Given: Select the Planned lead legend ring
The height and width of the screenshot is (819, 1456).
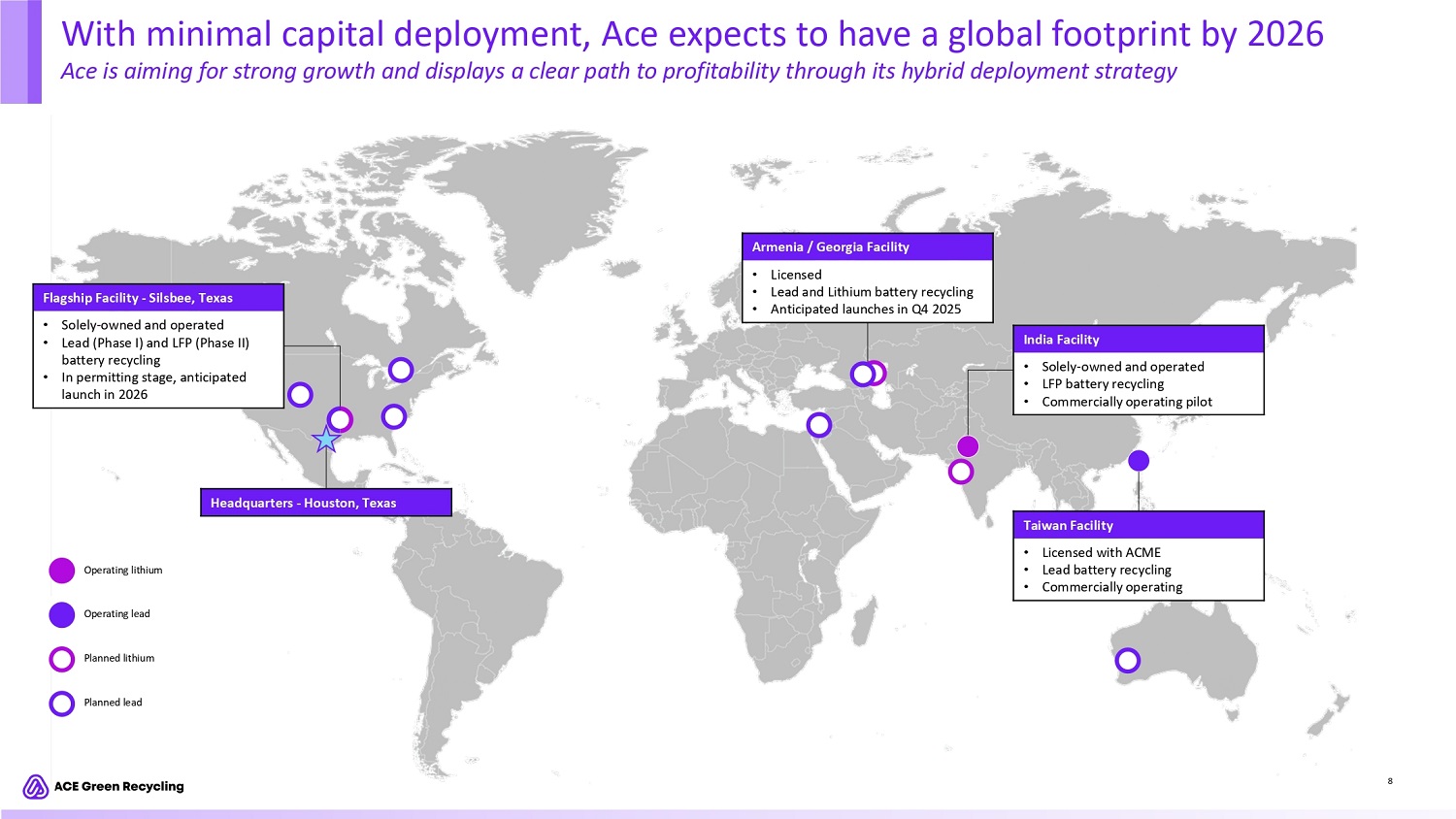Looking at the screenshot, I should click(x=62, y=703).
